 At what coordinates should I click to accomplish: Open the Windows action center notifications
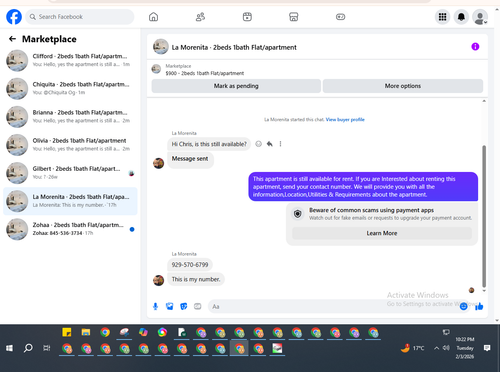(487, 348)
